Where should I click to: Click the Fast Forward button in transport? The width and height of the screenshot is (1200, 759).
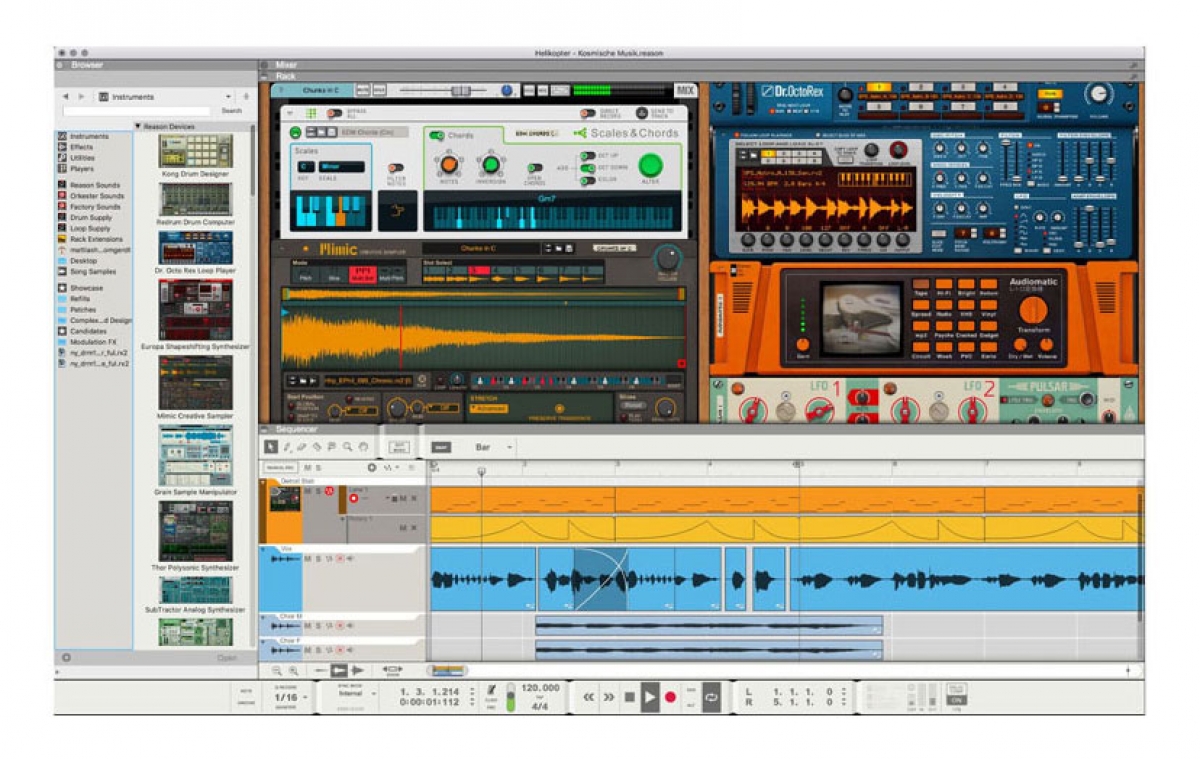(609, 696)
